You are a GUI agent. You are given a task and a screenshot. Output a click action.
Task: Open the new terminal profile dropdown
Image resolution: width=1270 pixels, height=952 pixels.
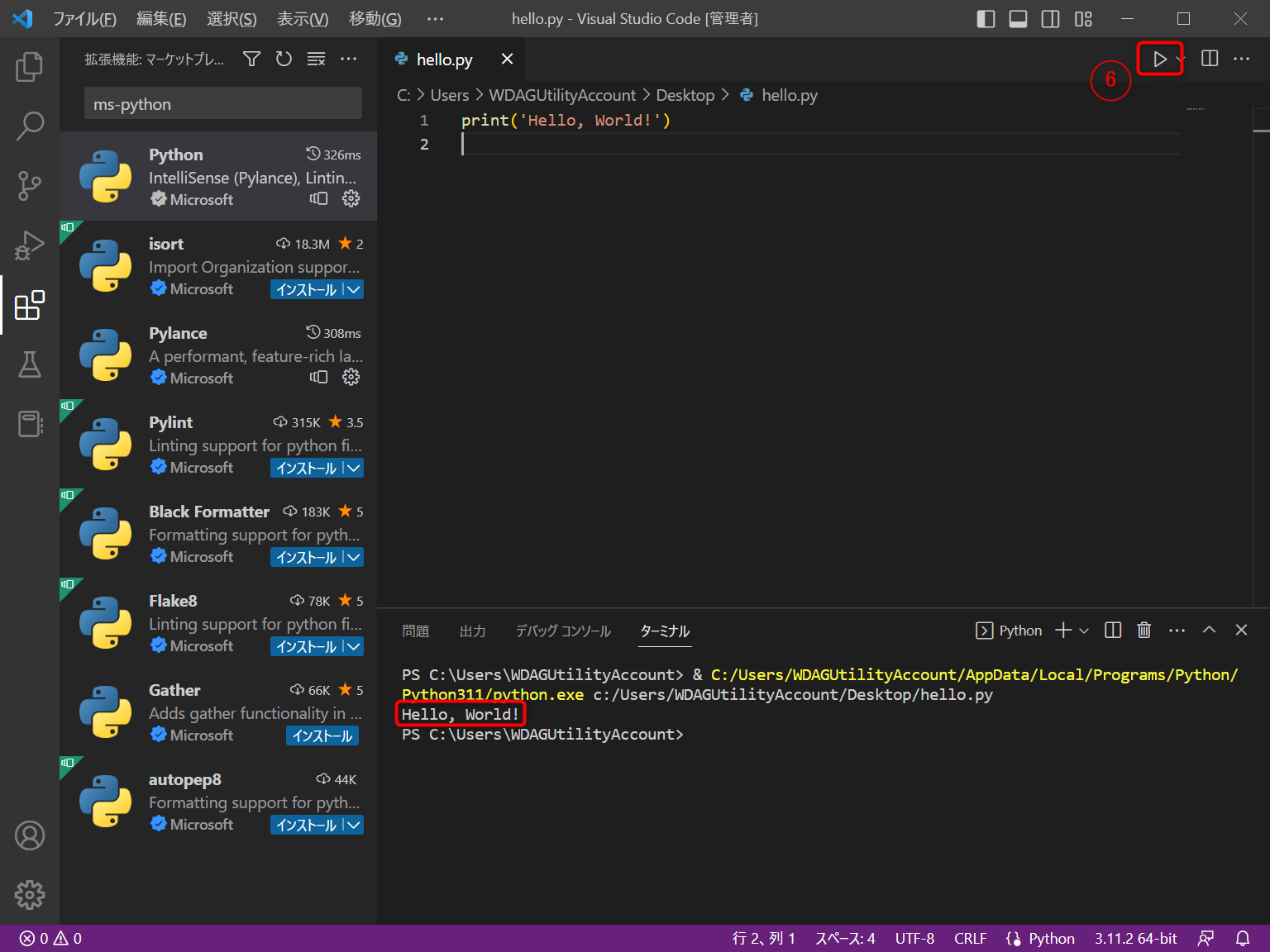click(x=1084, y=631)
